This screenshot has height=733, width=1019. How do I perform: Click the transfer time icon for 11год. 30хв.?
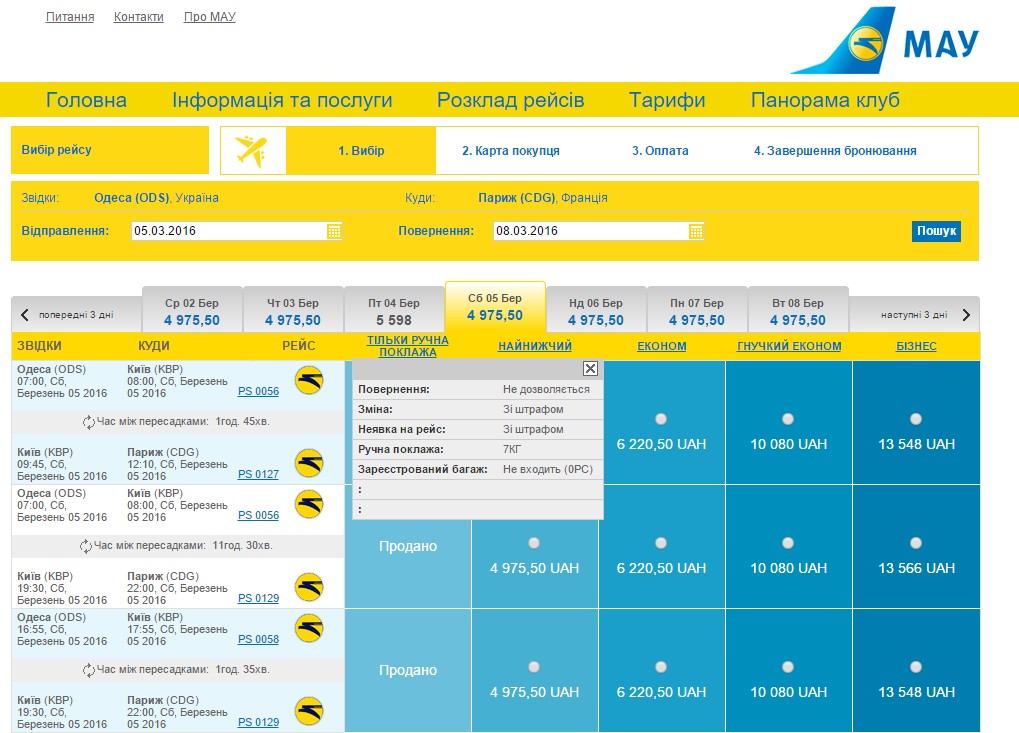coord(86,546)
